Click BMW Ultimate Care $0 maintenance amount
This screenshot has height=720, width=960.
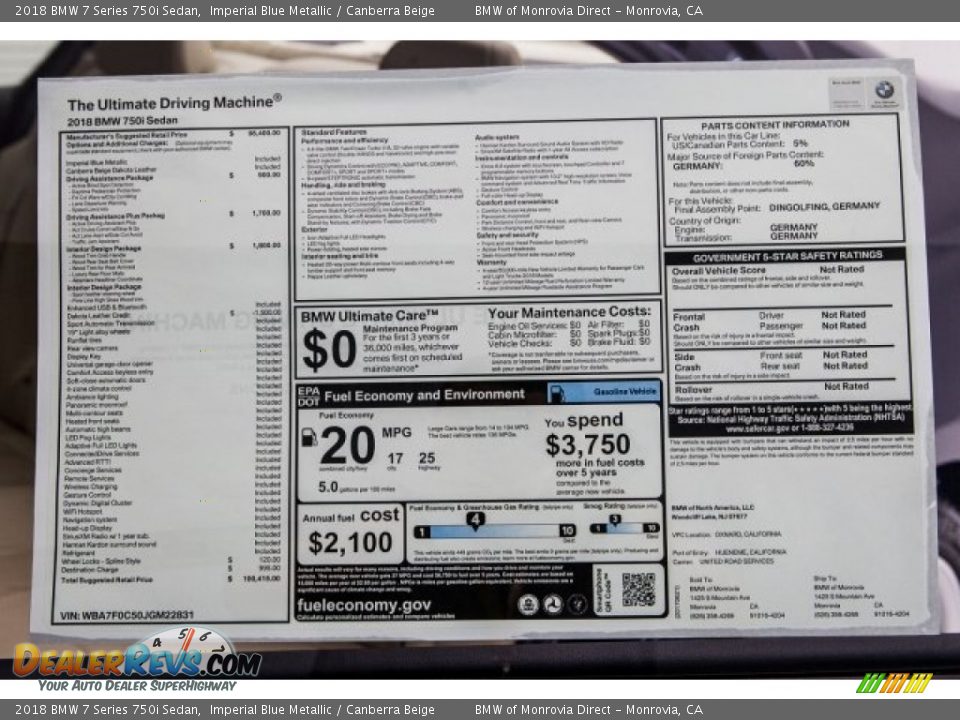point(329,350)
